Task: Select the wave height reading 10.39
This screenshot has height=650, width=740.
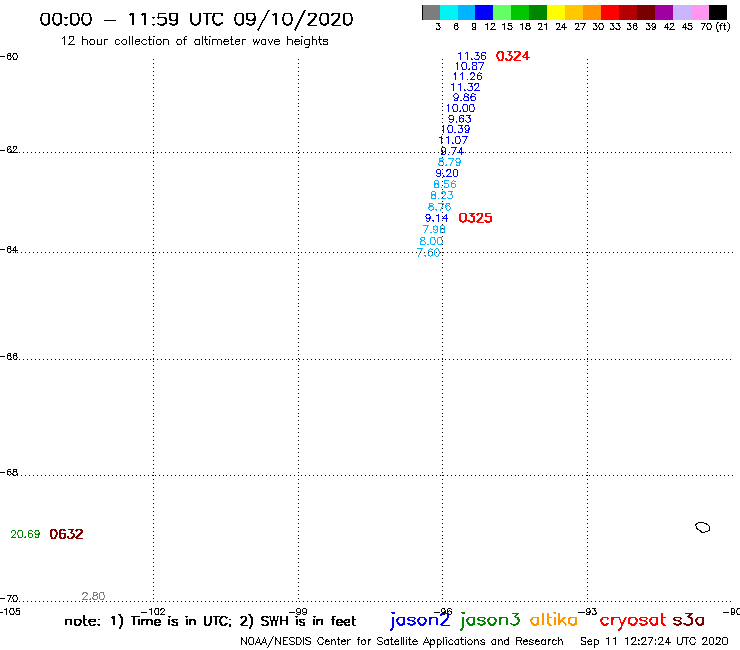Action: 455,129
